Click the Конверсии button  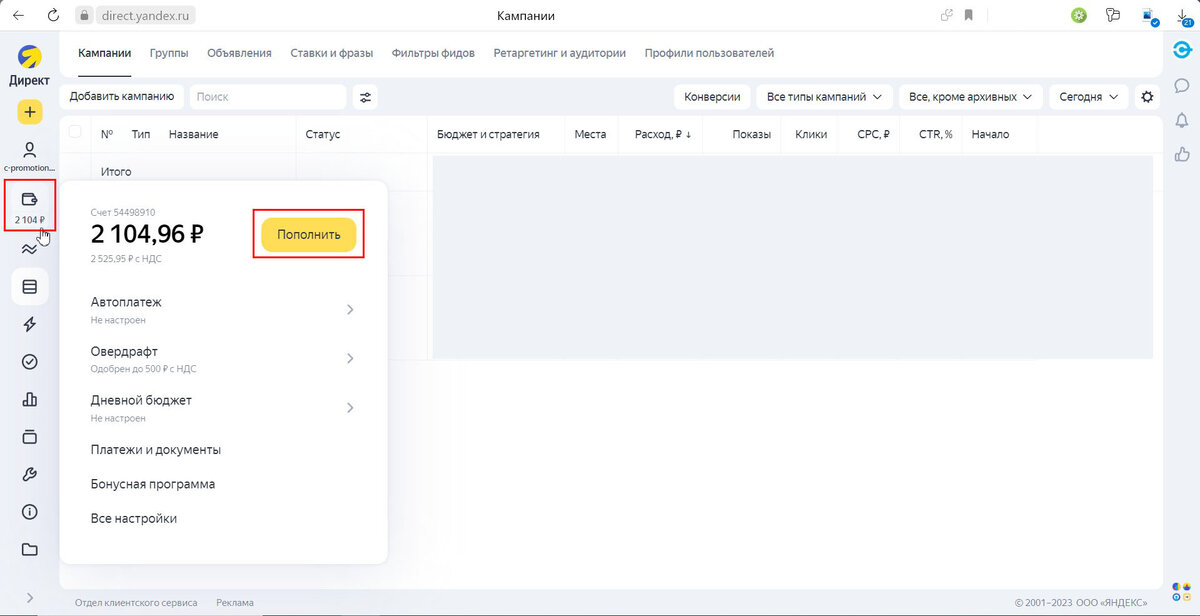[712, 97]
